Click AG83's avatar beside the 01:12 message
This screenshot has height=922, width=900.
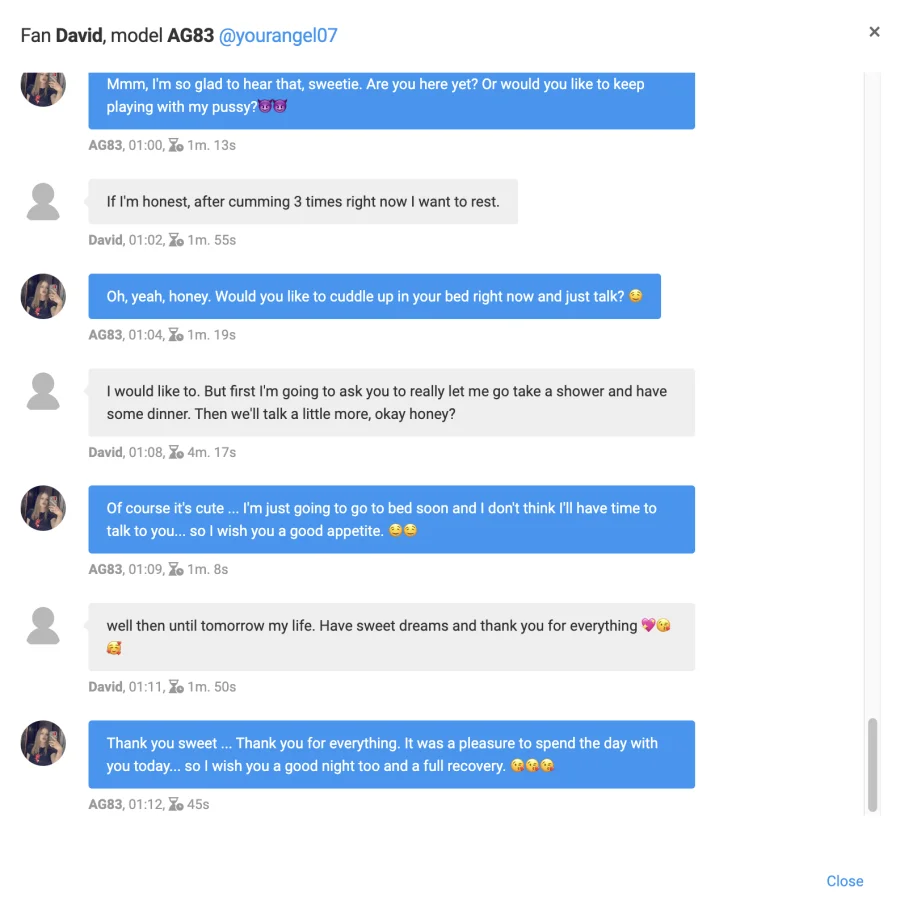(x=43, y=743)
